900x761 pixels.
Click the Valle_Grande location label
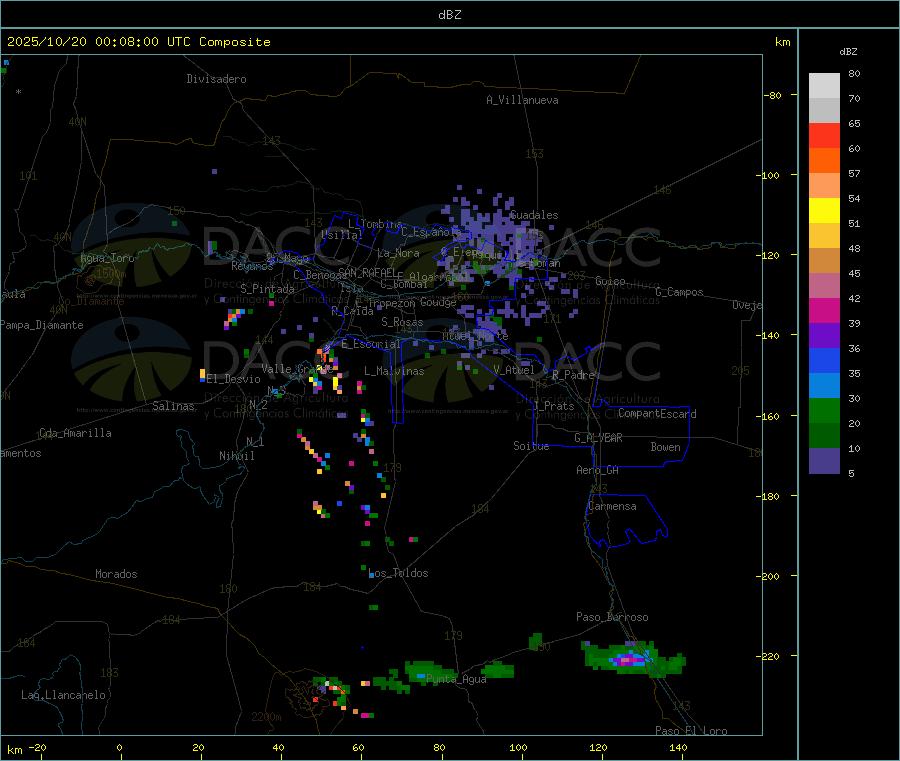pos(297,369)
